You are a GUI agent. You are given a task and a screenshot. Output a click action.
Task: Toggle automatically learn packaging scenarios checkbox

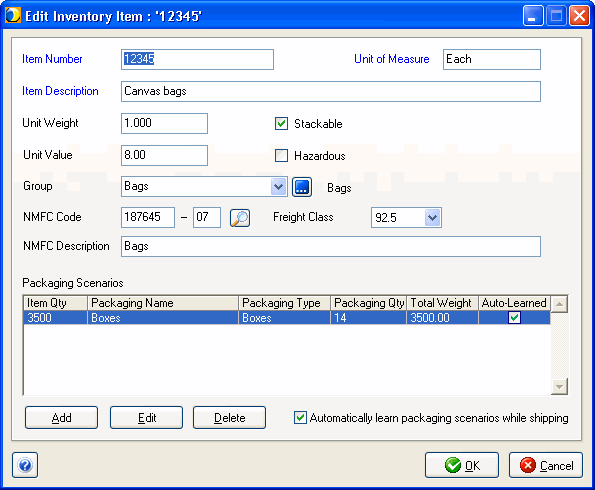[300, 418]
